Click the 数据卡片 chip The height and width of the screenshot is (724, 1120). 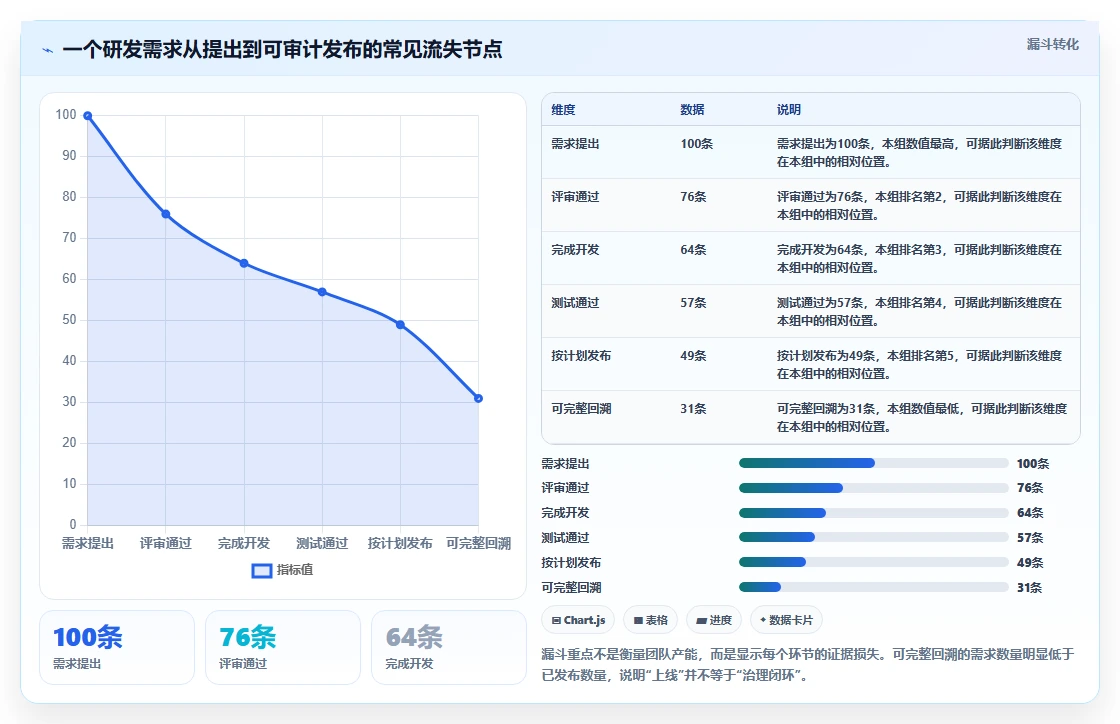pos(786,620)
